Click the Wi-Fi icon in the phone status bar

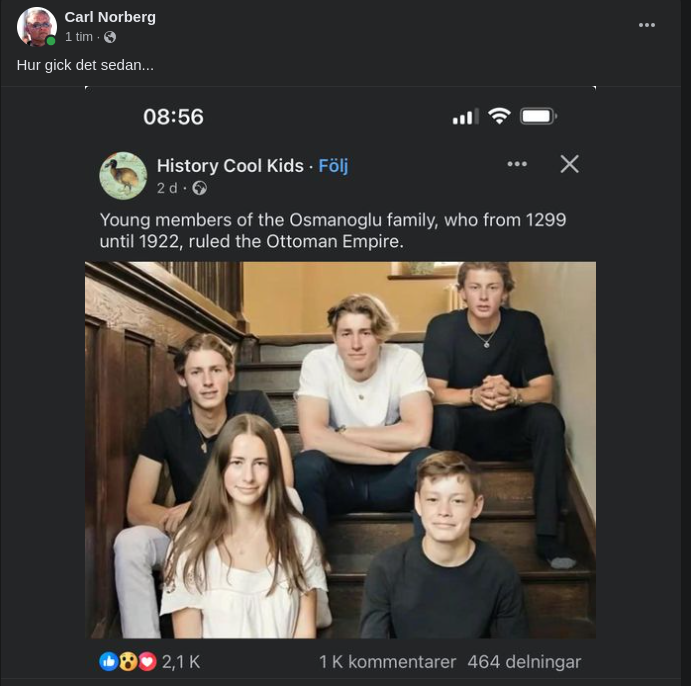click(499, 116)
